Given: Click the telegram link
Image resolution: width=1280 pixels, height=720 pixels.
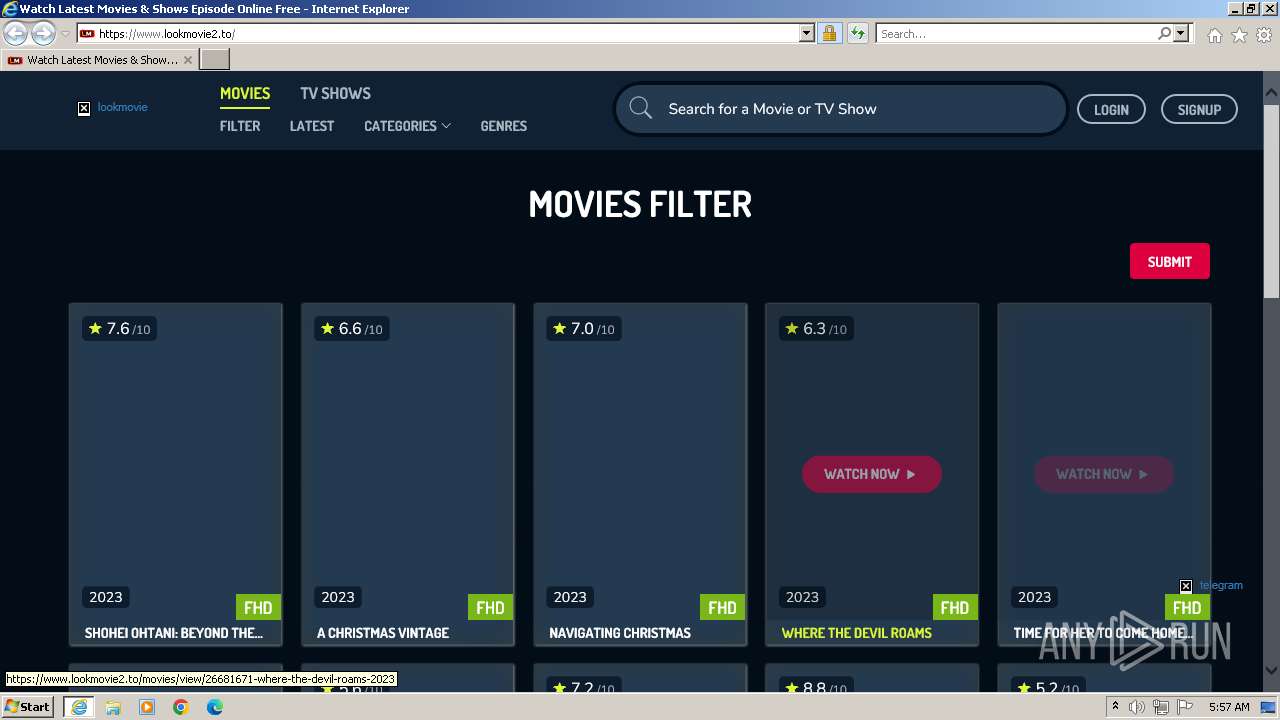Looking at the screenshot, I should [1211, 585].
